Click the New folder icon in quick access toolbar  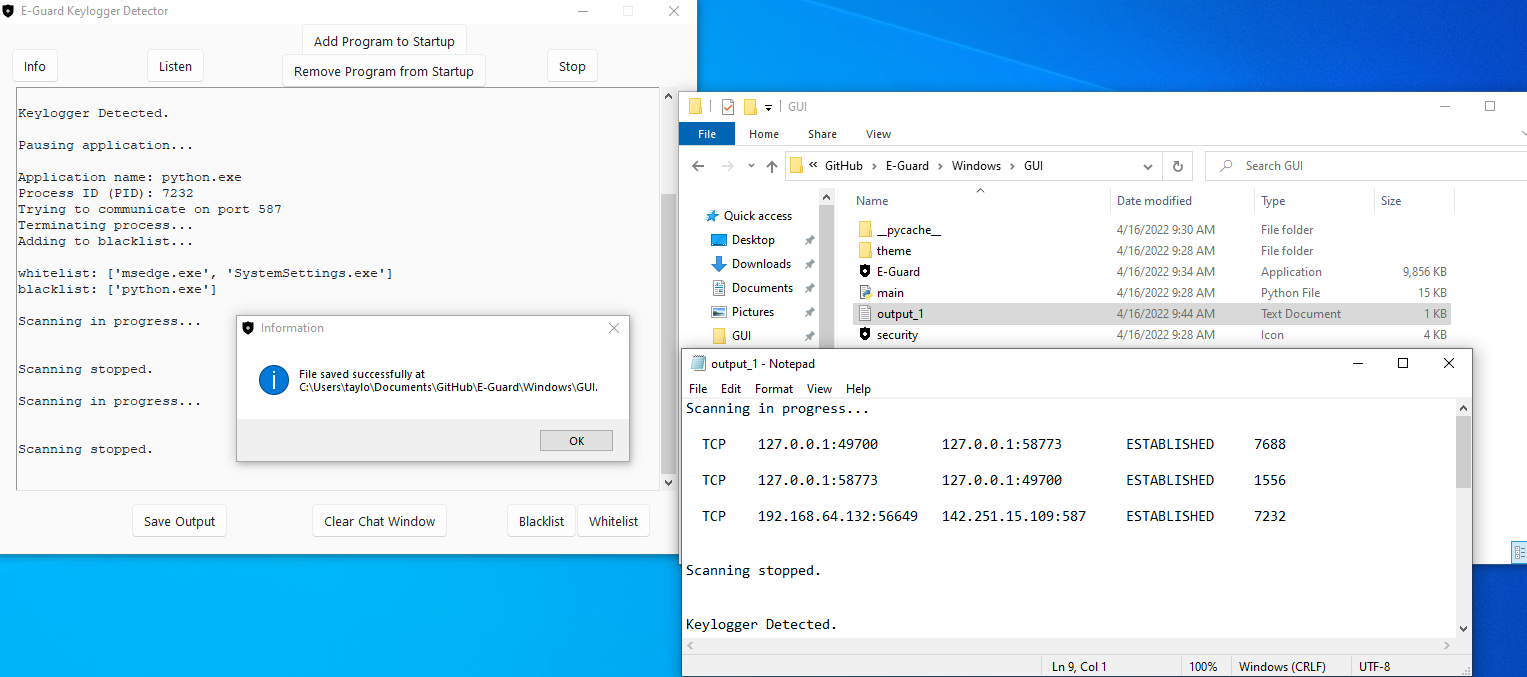pos(750,107)
